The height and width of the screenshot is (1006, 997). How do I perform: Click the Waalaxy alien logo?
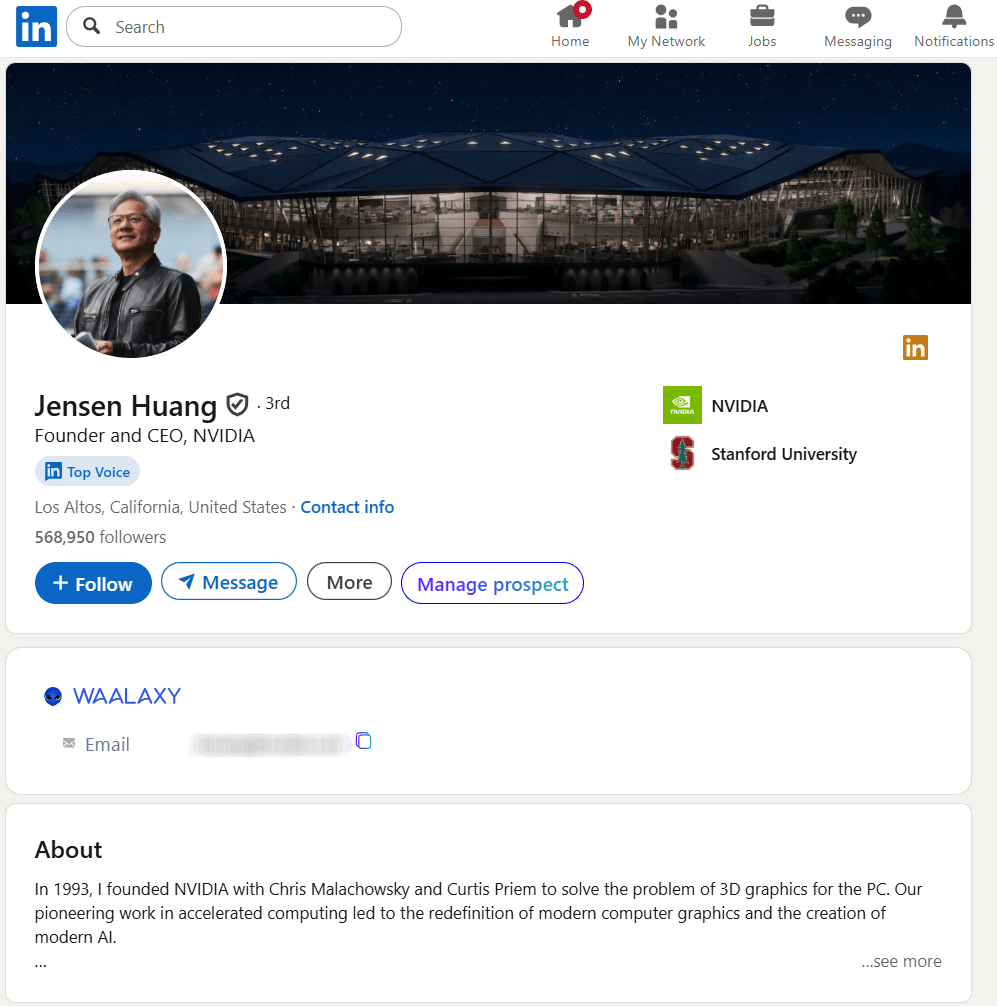tap(53, 697)
